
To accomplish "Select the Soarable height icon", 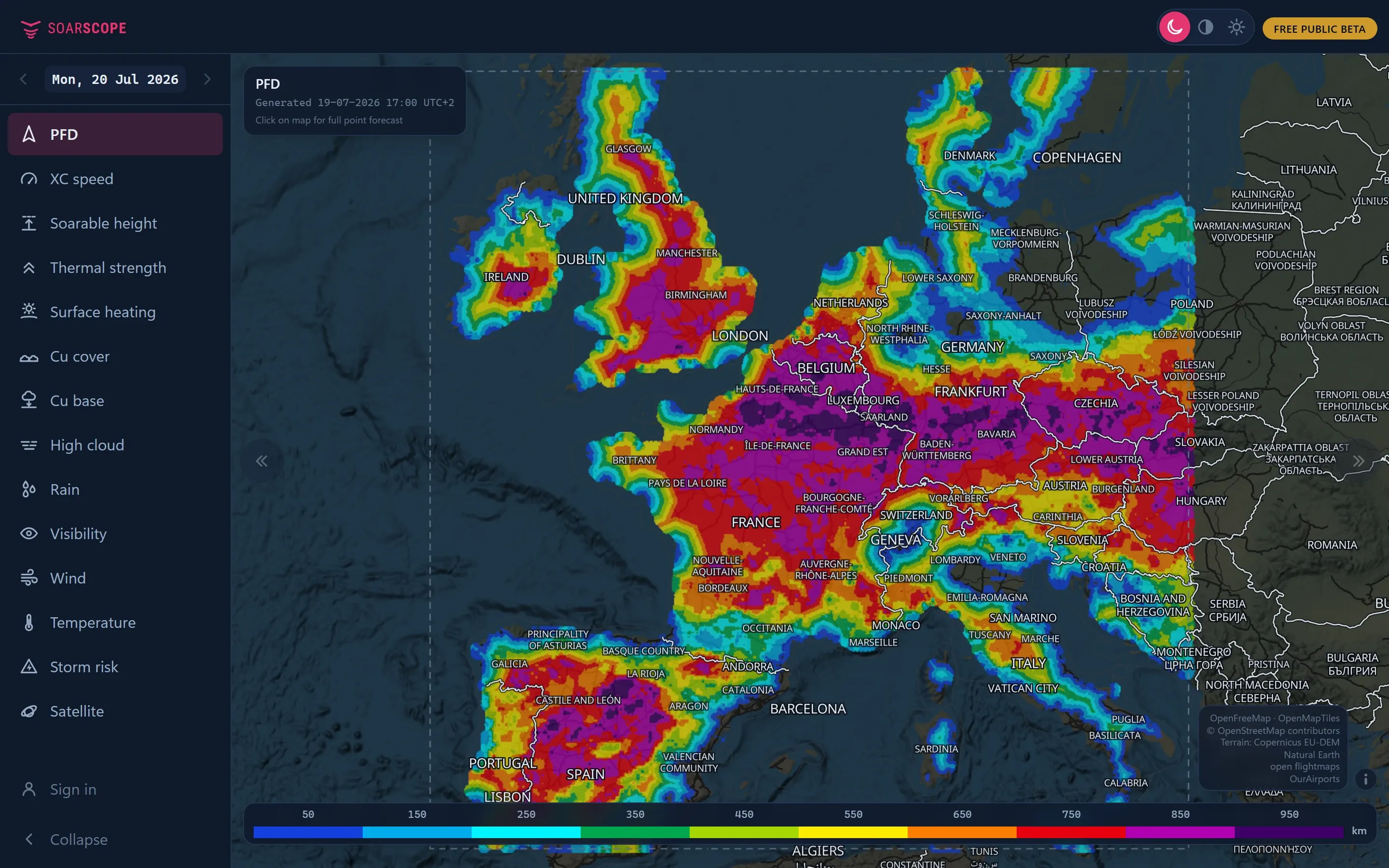I will [29, 223].
